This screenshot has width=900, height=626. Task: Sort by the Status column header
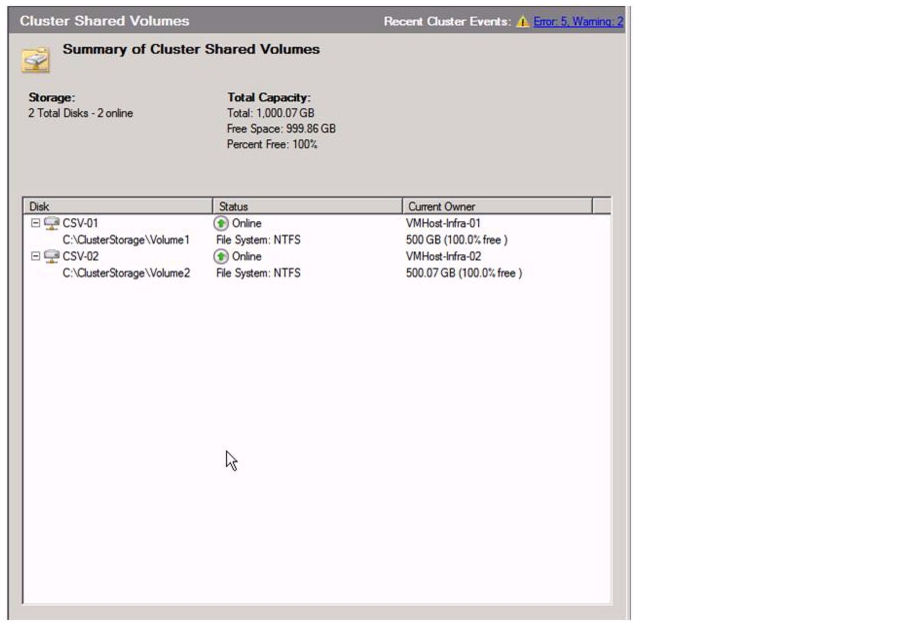coord(307,206)
